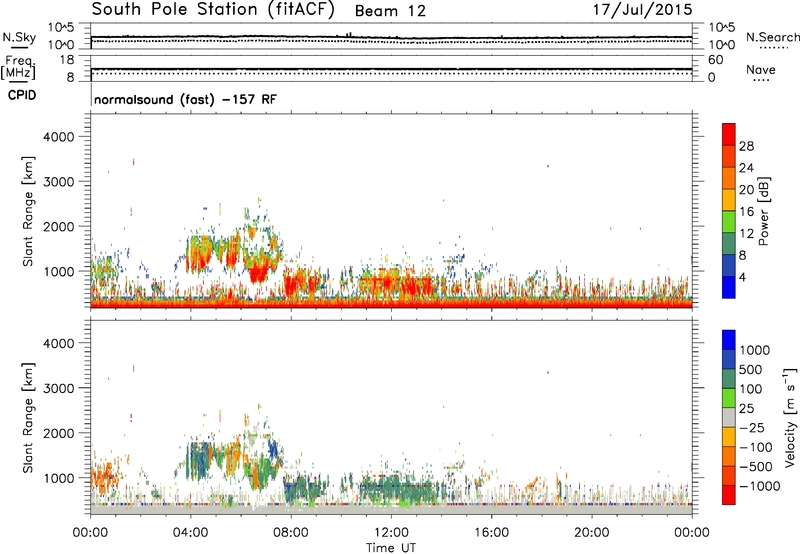Select the '16:00' time tick label
Image resolution: width=800 pixels, height=554 pixels.
491,533
